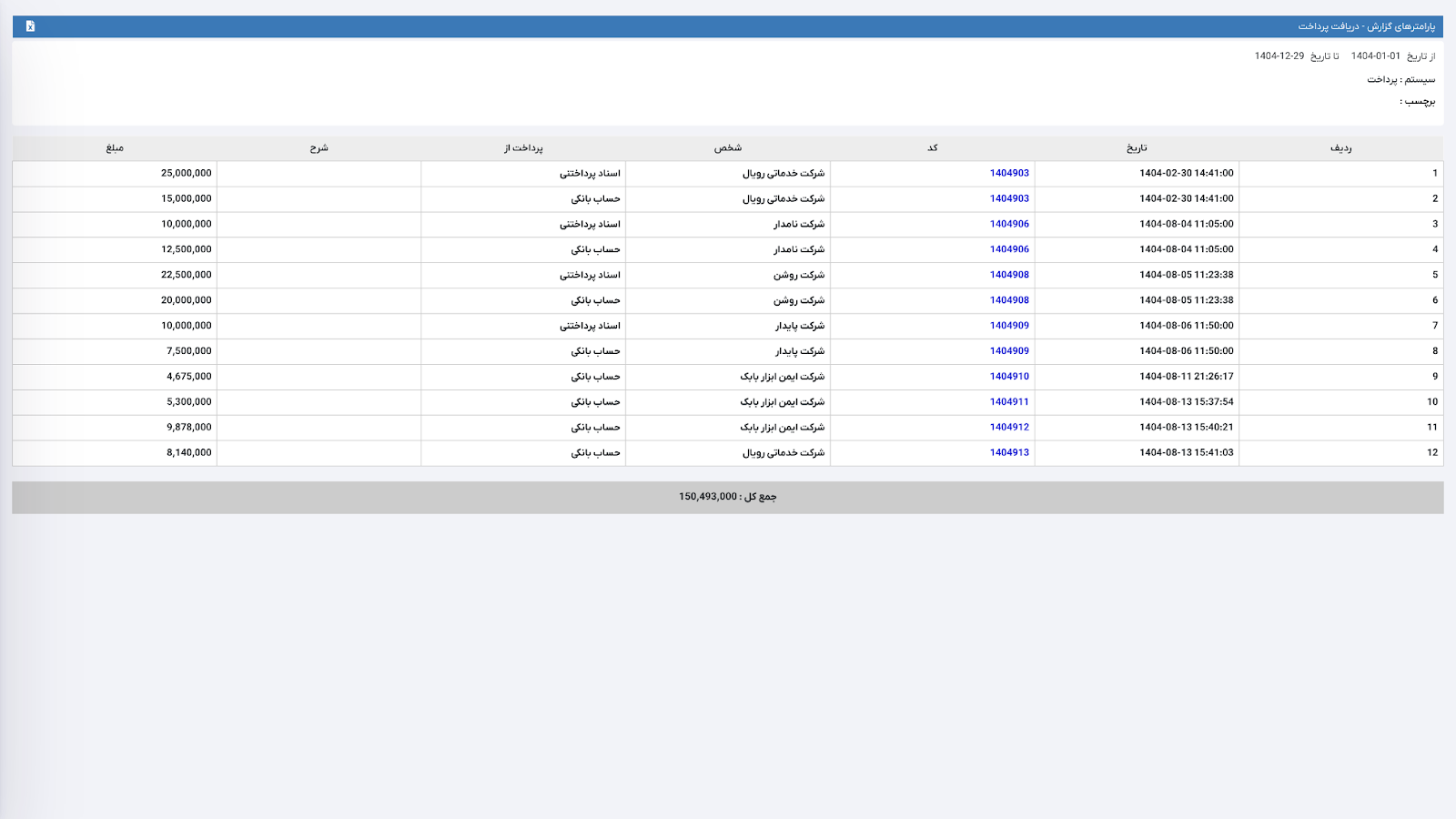Open code link 1404911

click(1009, 402)
